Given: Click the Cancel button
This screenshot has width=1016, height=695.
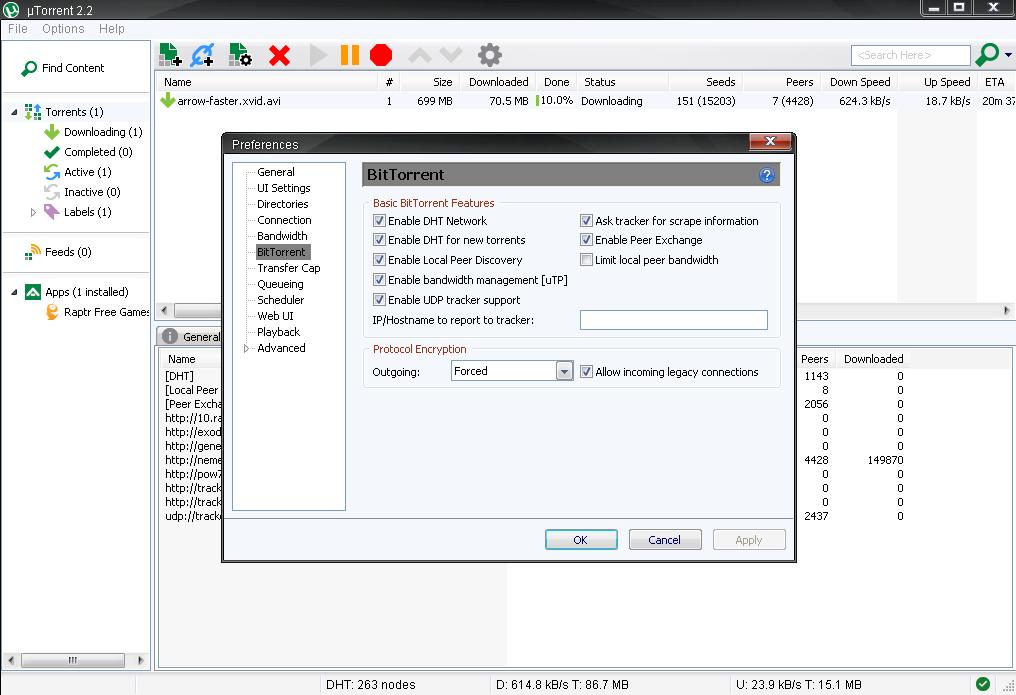Looking at the screenshot, I should tap(664, 540).
